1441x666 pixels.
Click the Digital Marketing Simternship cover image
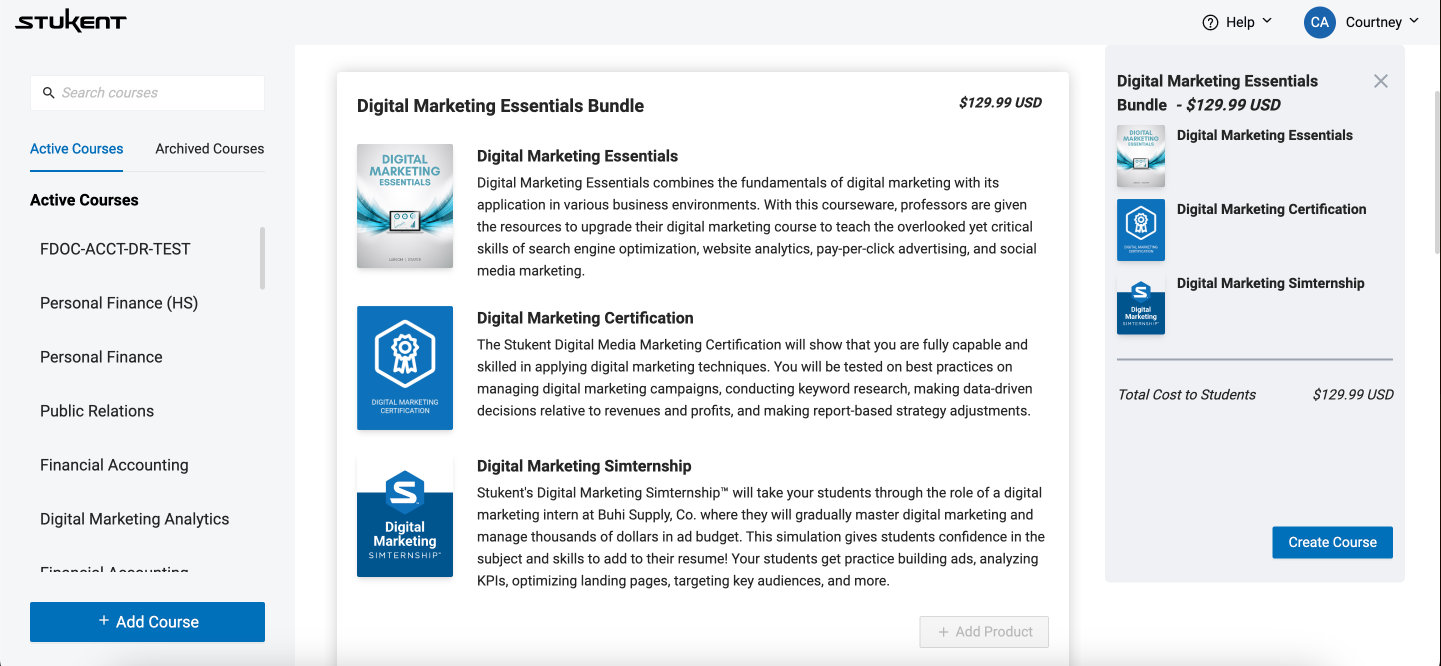pyautogui.click(x=405, y=517)
